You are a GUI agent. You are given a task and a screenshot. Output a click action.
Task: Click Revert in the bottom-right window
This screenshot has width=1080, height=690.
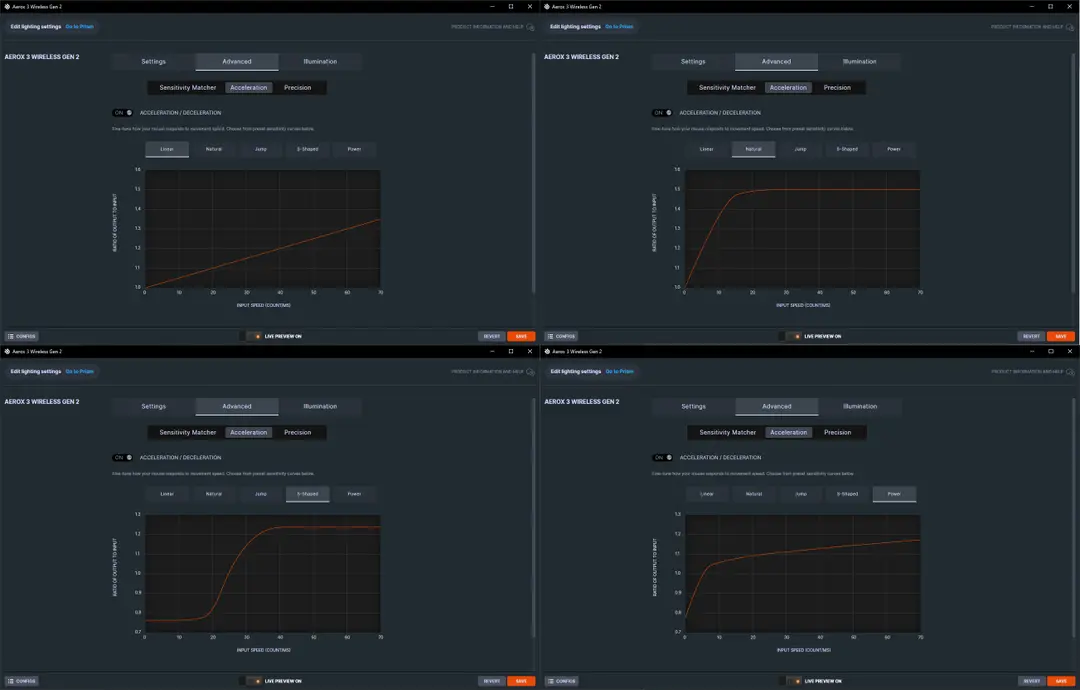coord(1031,681)
